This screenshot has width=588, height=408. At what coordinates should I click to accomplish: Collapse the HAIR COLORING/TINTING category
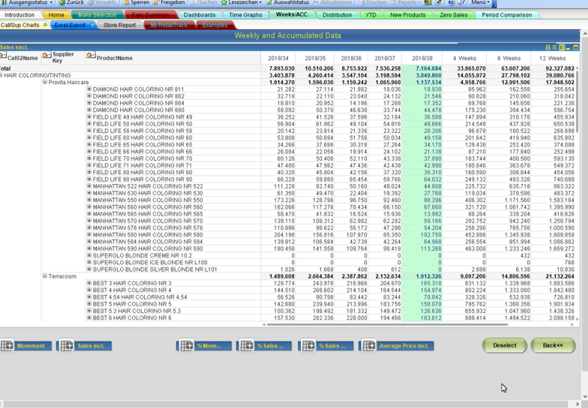tap(1, 75)
